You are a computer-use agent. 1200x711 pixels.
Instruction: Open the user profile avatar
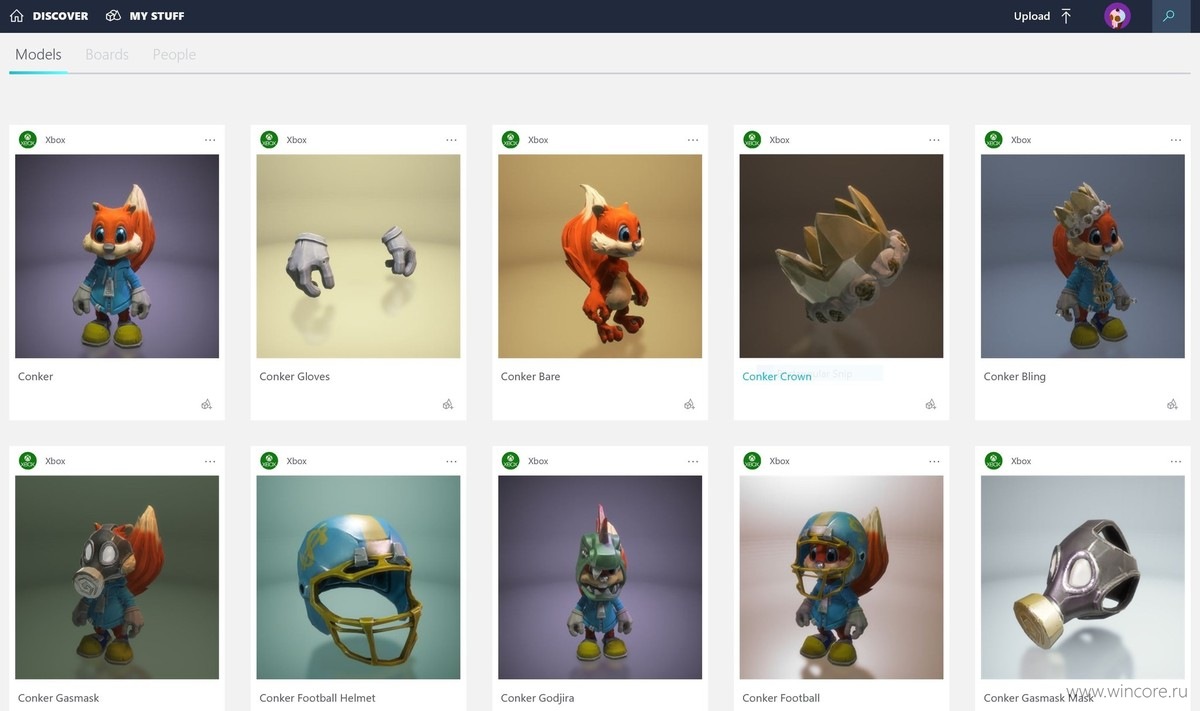pos(1117,16)
